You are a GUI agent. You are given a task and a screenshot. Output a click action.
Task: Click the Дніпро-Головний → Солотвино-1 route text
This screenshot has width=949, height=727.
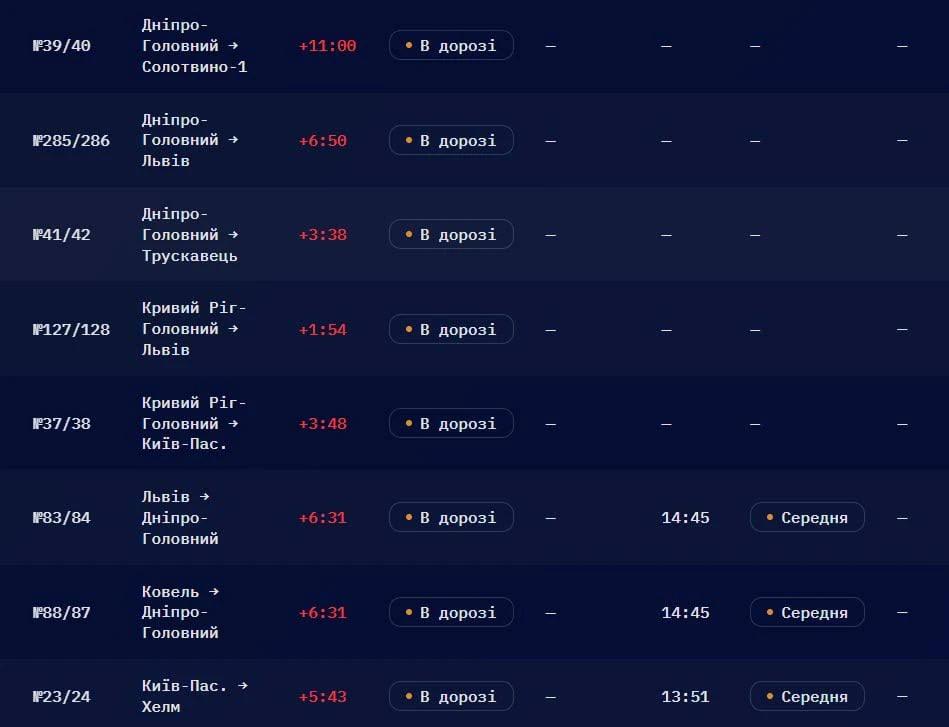pos(194,46)
